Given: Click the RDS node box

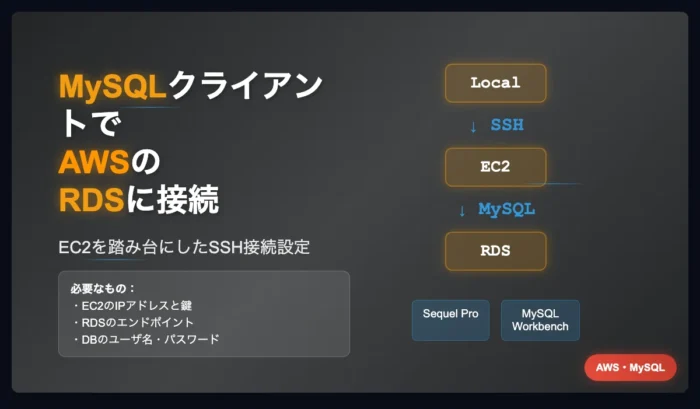Looking at the screenshot, I should pyautogui.click(x=496, y=251).
